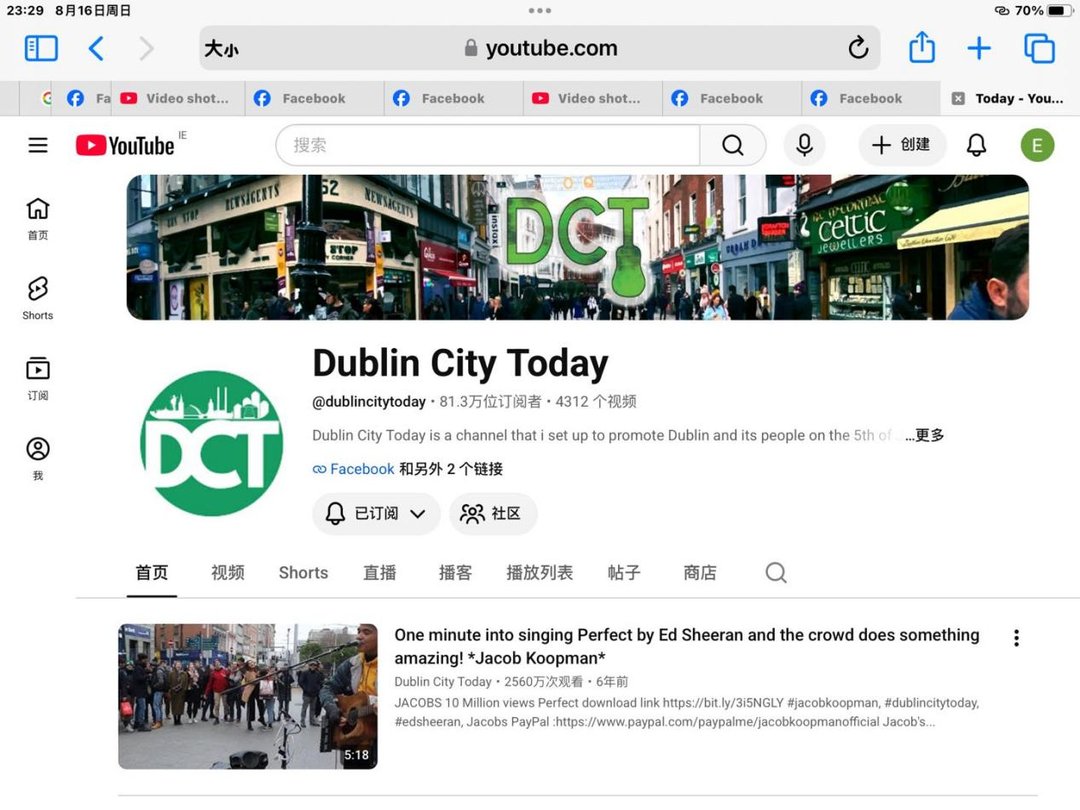
Task: Click the youtube.com address bar
Action: pos(540,48)
